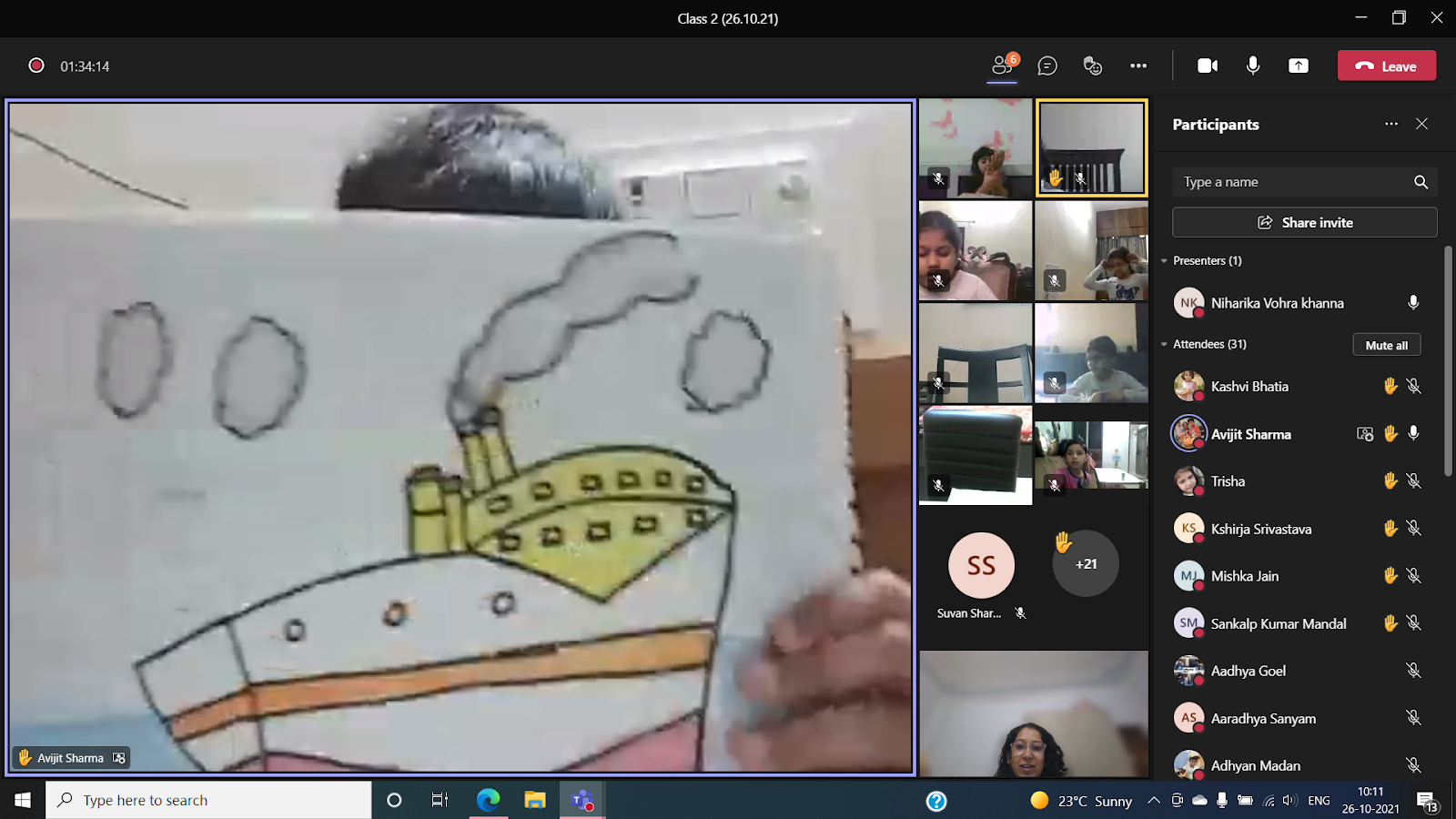Click Trisha's raised hand icon
The height and width of the screenshot is (819, 1456).
click(x=1390, y=480)
